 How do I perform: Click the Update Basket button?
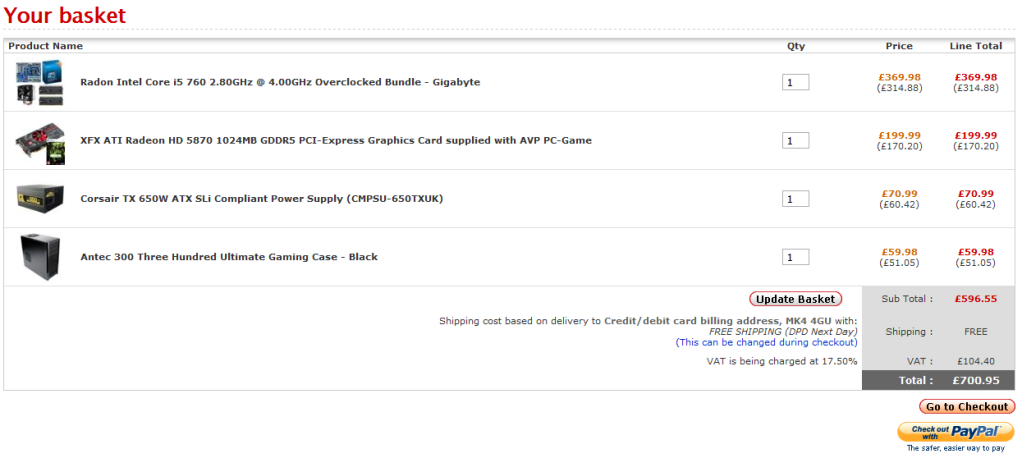click(795, 299)
